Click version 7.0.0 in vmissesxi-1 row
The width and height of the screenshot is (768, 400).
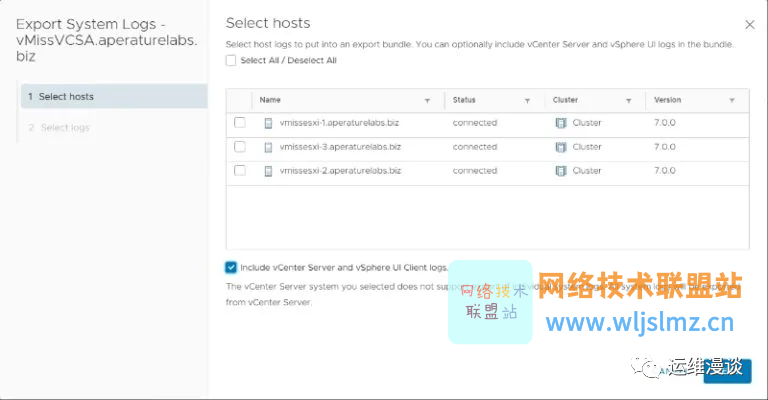click(x=665, y=123)
